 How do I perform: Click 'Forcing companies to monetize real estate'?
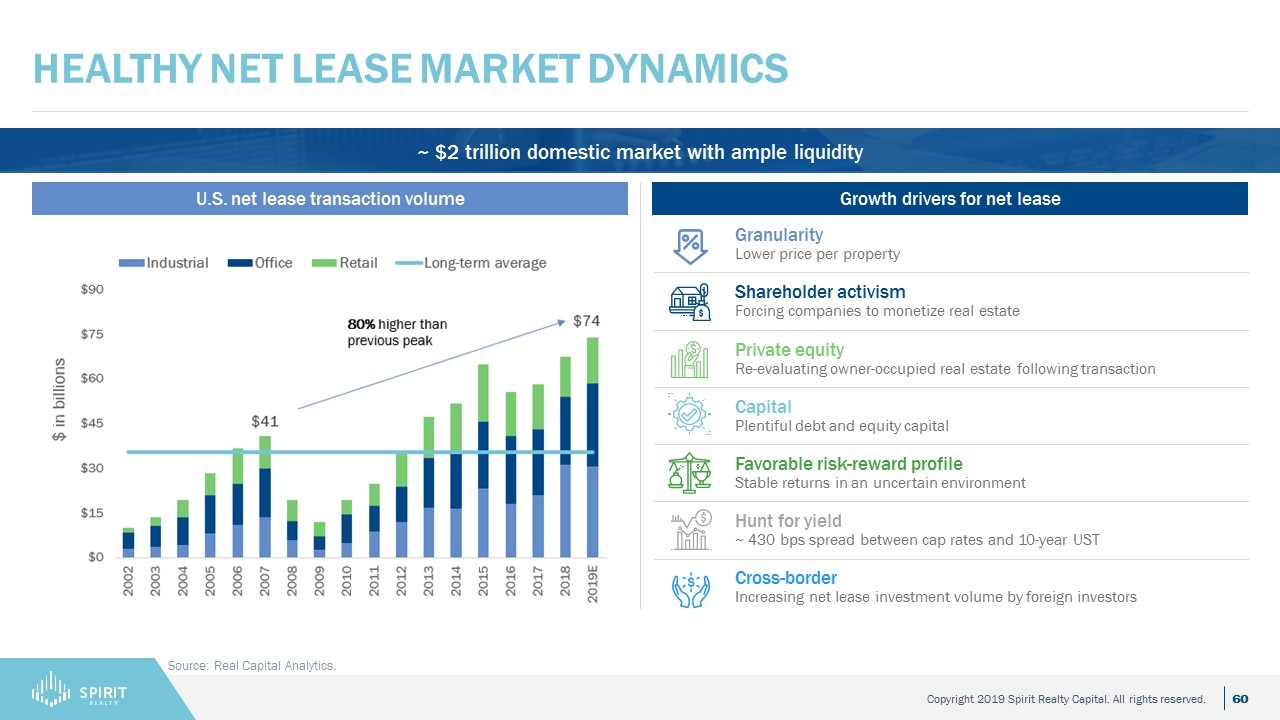[x=877, y=311]
